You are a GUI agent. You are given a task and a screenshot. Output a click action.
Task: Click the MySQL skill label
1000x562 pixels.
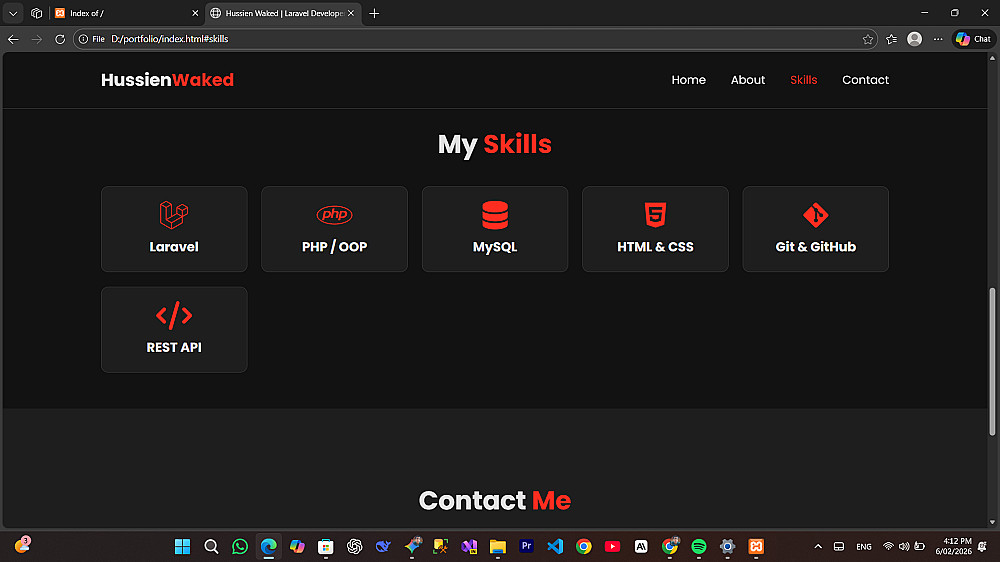495,247
